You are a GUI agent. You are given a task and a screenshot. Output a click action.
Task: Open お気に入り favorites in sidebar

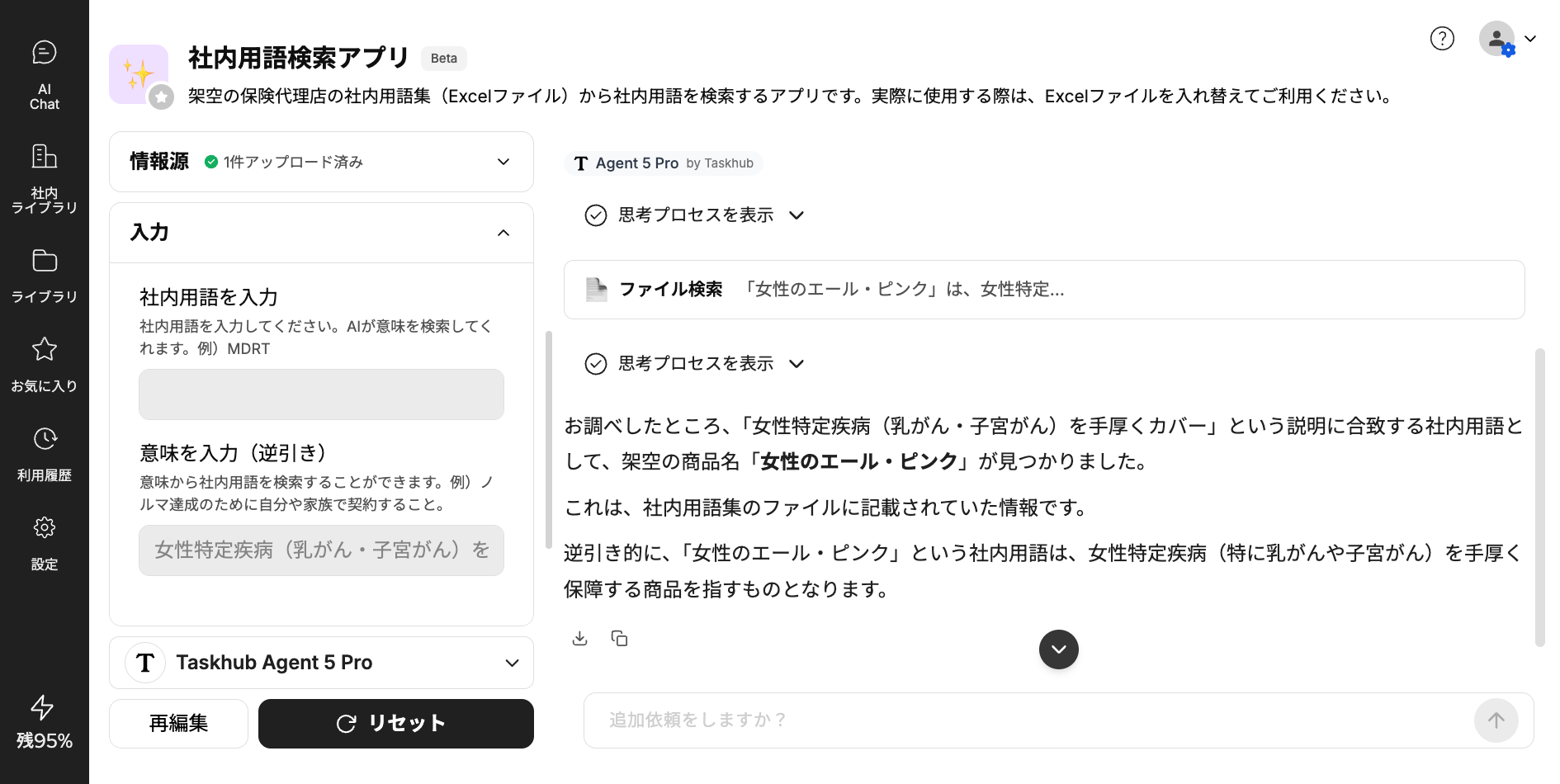45,364
